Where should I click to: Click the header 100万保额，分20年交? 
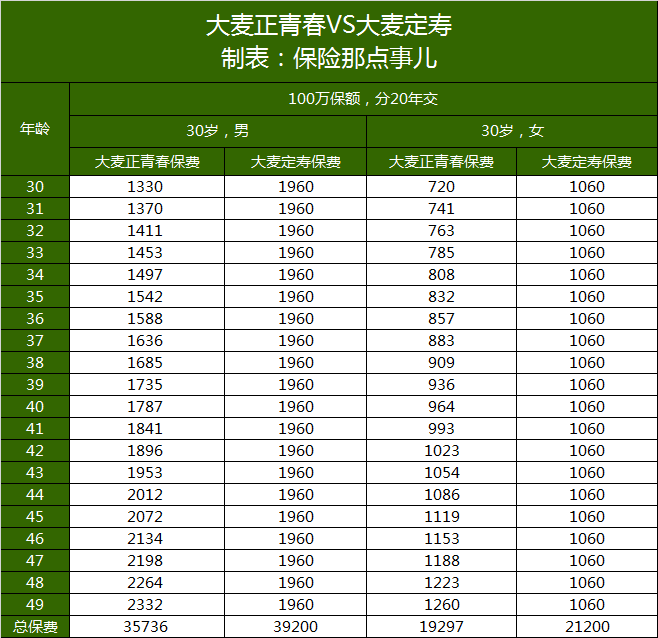pyautogui.click(x=363, y=99)
